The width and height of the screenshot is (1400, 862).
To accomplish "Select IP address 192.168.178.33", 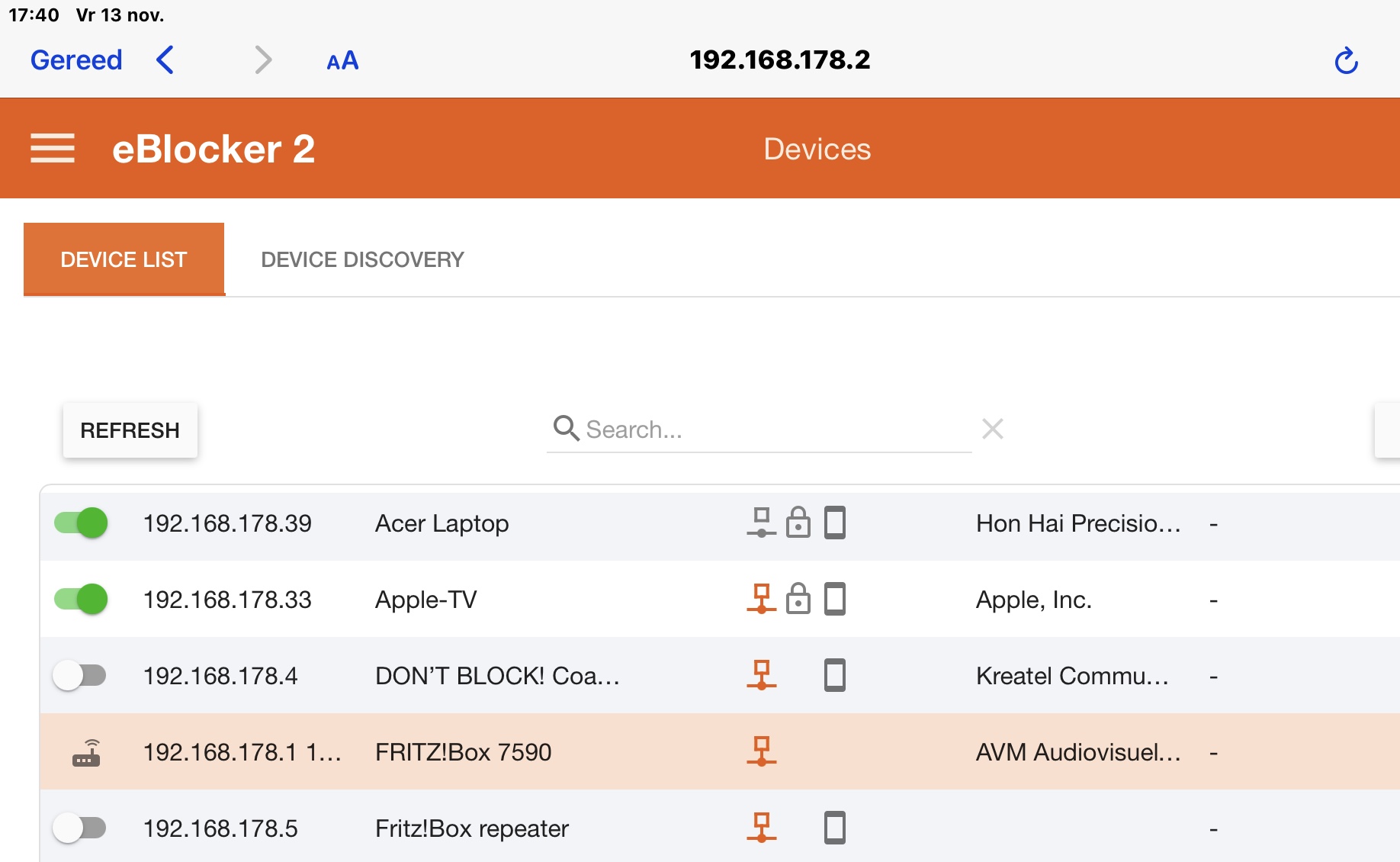I will (227, 600).
